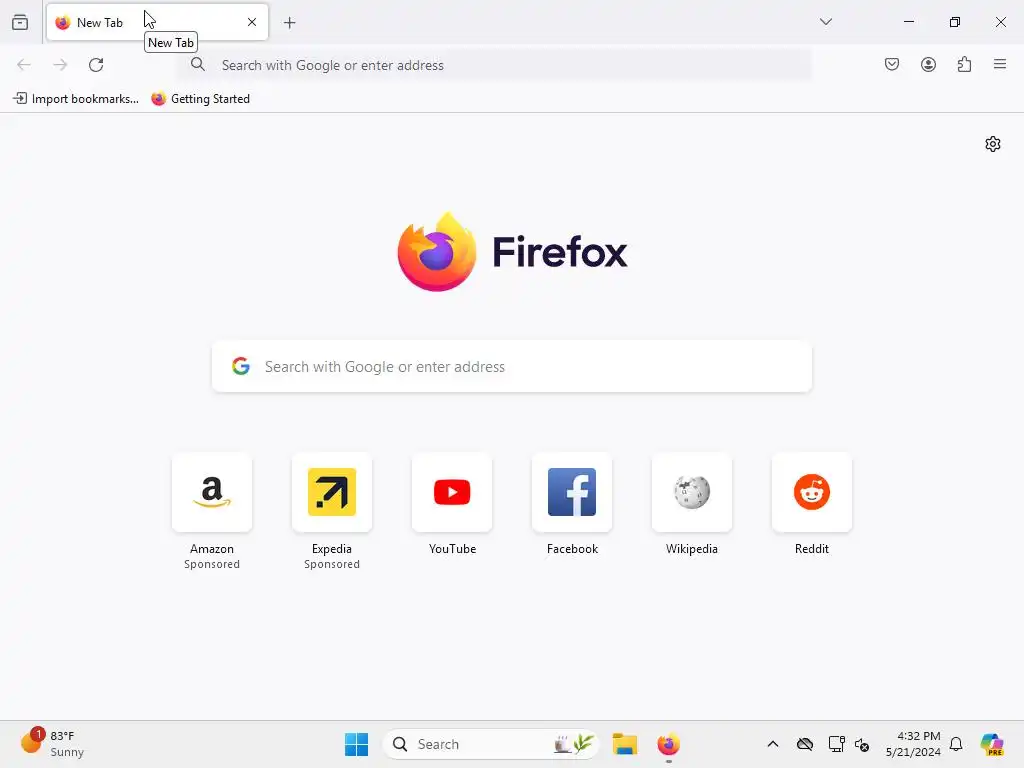Image resolution: width=1024 pixels, height=768 pixels.
Task: Minimize the Firefox window
Action: click(x=908, y=22)
